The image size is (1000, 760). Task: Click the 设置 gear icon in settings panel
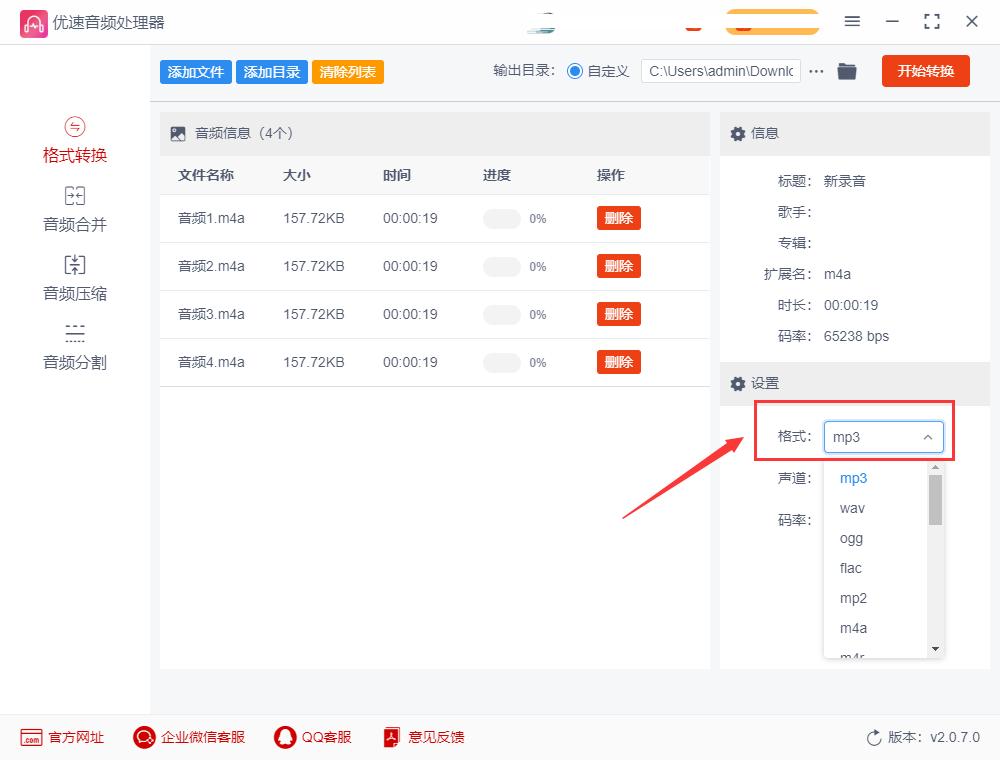click(x=737, y=384)
